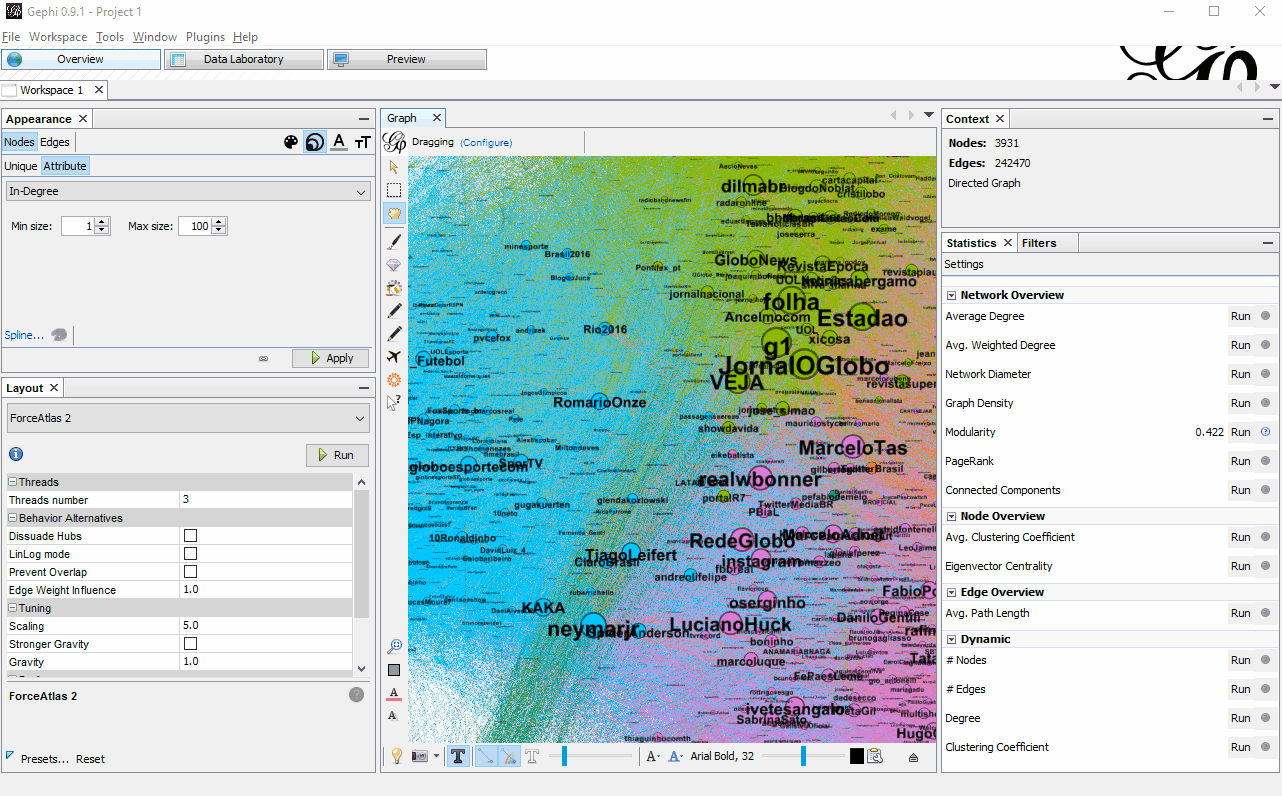Pick the label size icon in Appearance

coord(363,142)
